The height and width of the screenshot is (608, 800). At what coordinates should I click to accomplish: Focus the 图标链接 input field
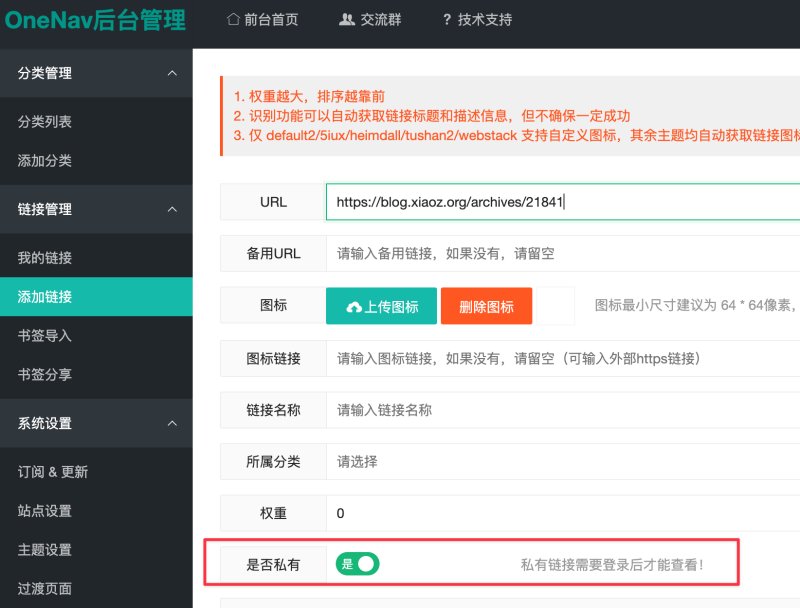tap(563, 359)
